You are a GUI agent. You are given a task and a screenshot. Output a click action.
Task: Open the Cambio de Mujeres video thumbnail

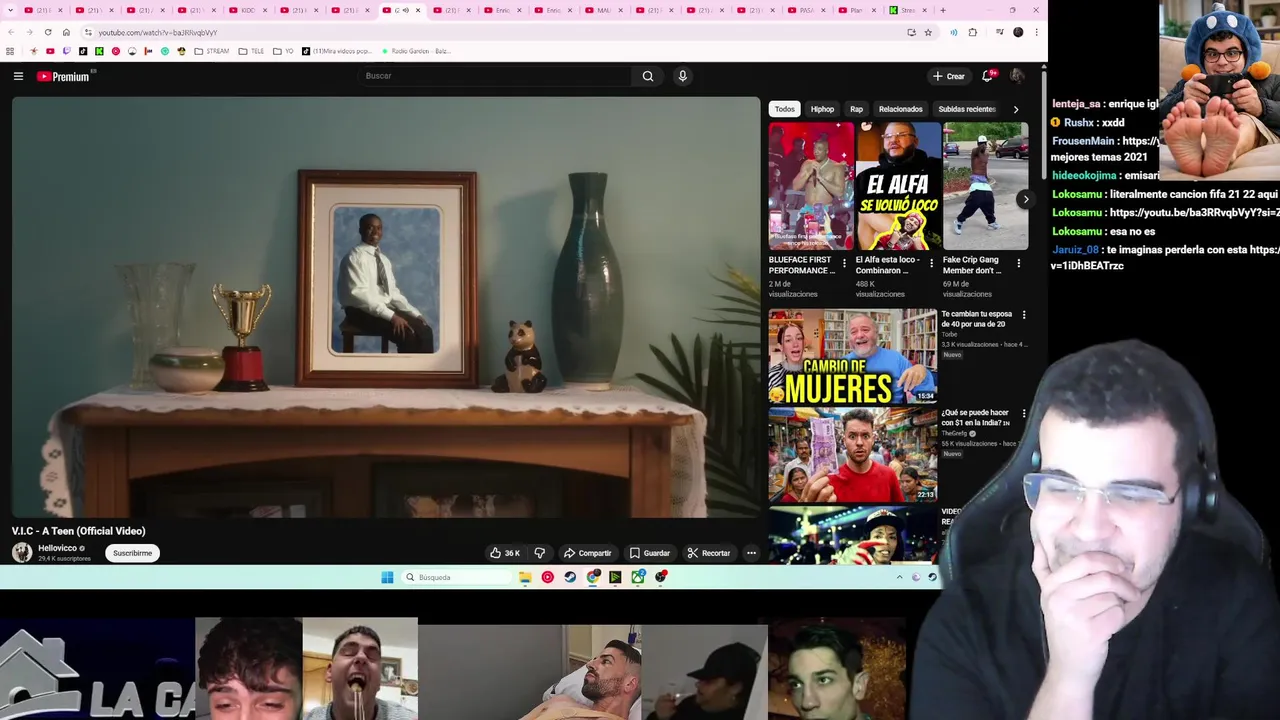point(853,356)
